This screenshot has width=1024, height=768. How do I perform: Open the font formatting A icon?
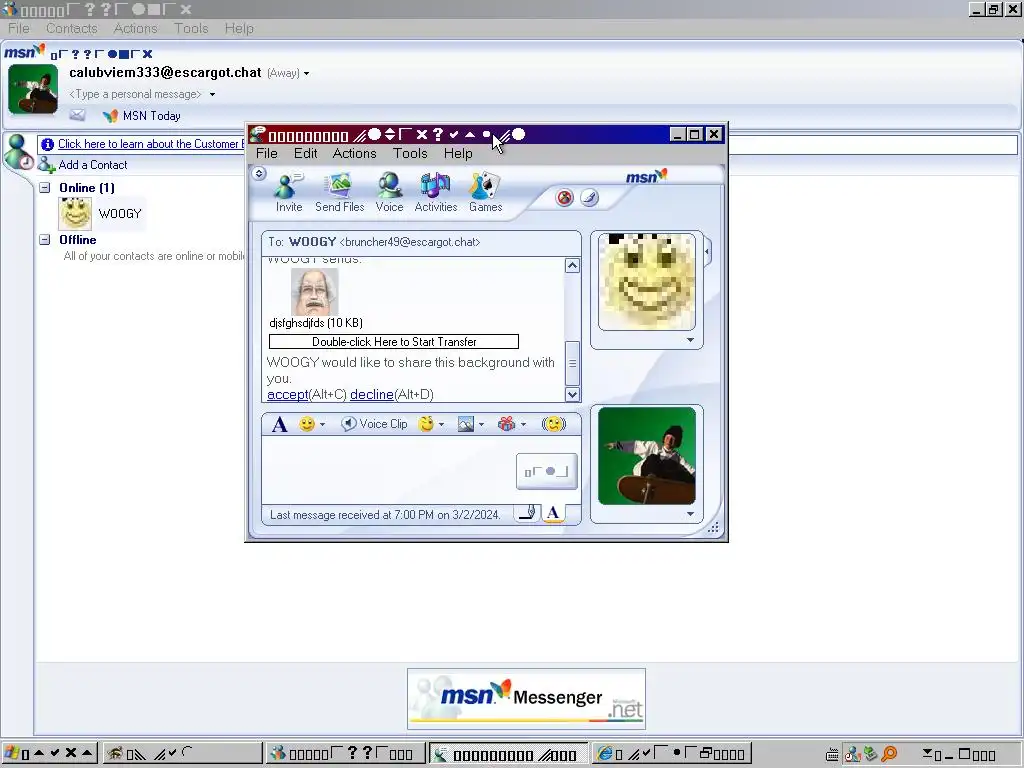(280, 424)
